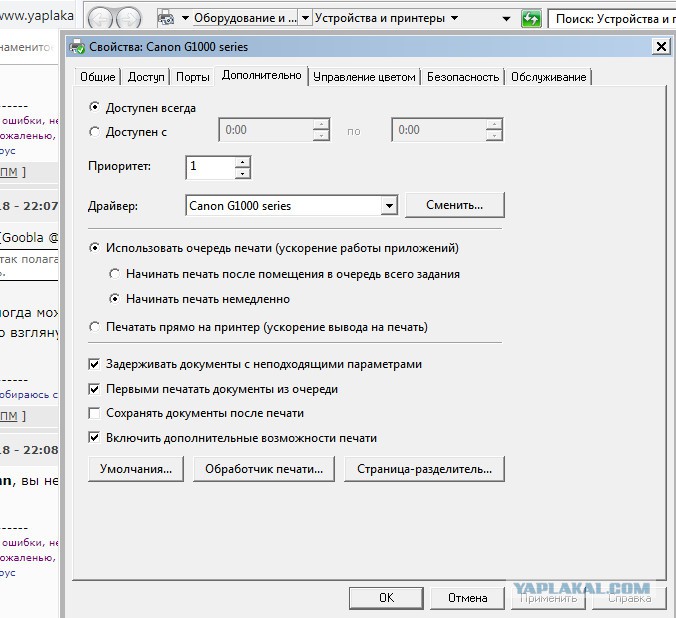Viewport: 676px width, 618px height.
Task: Go back with the Explorer back arrow
Action: 100,19
